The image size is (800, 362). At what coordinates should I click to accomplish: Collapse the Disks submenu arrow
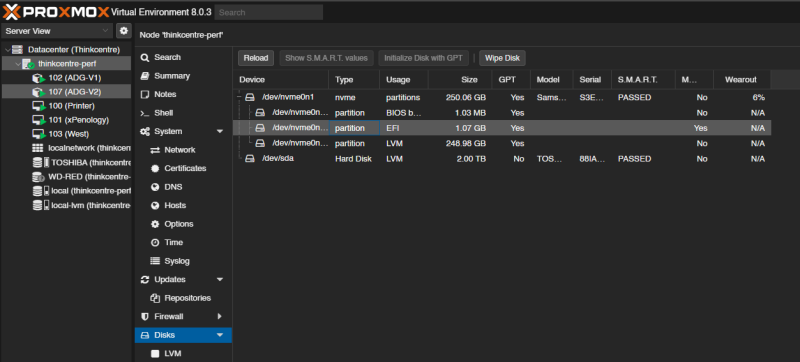pyautogui.click(x=220, y=335)
